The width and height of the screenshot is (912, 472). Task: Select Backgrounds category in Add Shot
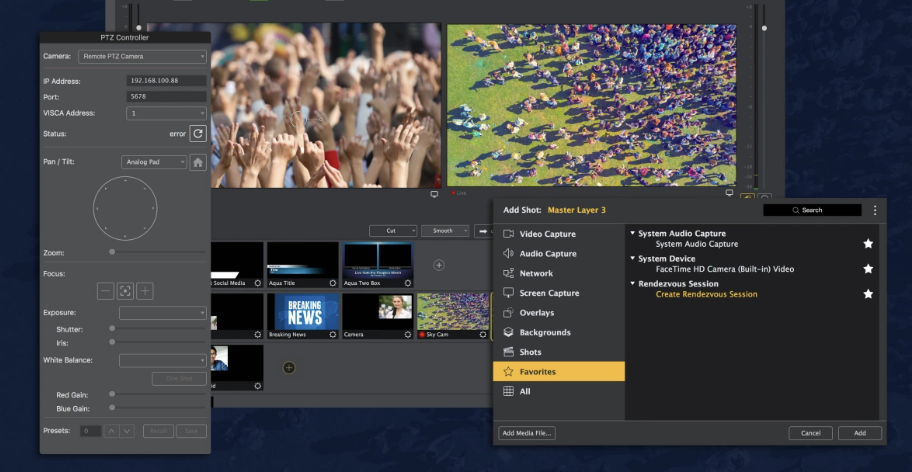tap(544, 332)
